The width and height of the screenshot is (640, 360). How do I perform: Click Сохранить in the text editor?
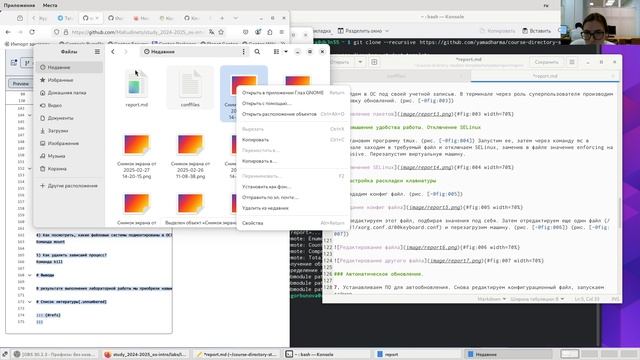coord(546,62)
